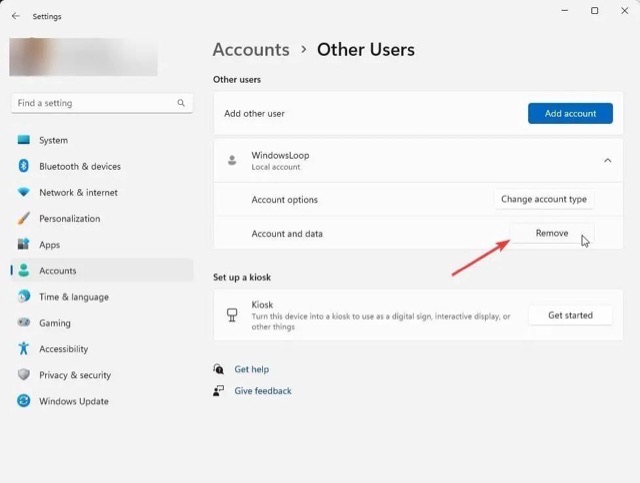Click the Personalization paintbrush icon
The width and height of the screenshot is (640, 483).
24,218
